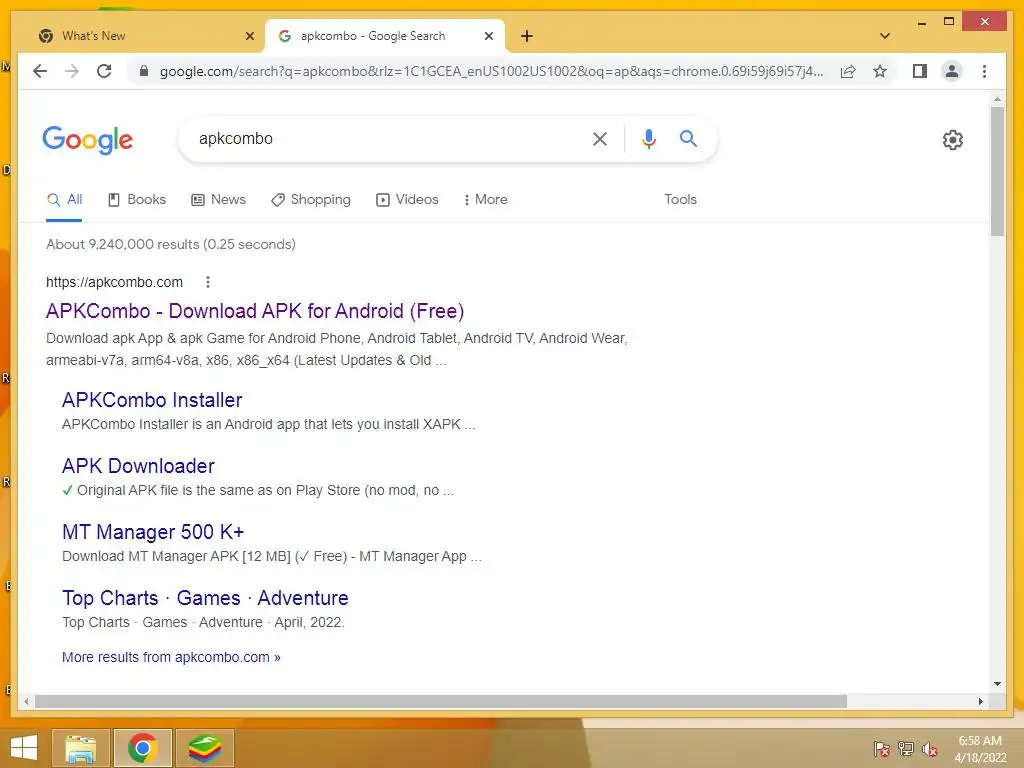Image resolution: width=1024 pixels, height=768 pixels.
Task: Click the Chrome address bar URL
Action: pos(491,71)
